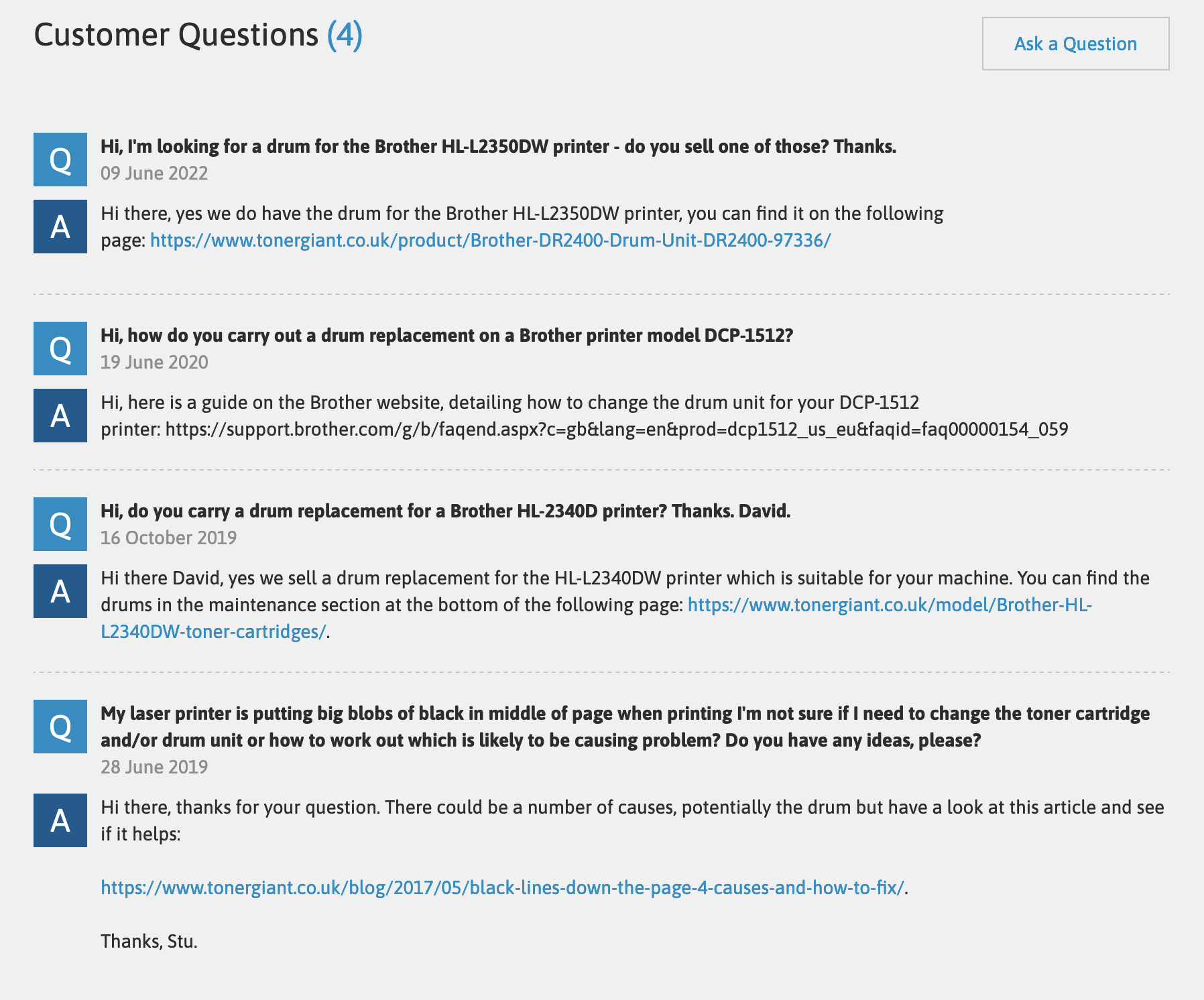Select the drum replacement DCP-1512 question heading
The width and height of the screenshot is (1204, 1000).
[x=448, y=336]
